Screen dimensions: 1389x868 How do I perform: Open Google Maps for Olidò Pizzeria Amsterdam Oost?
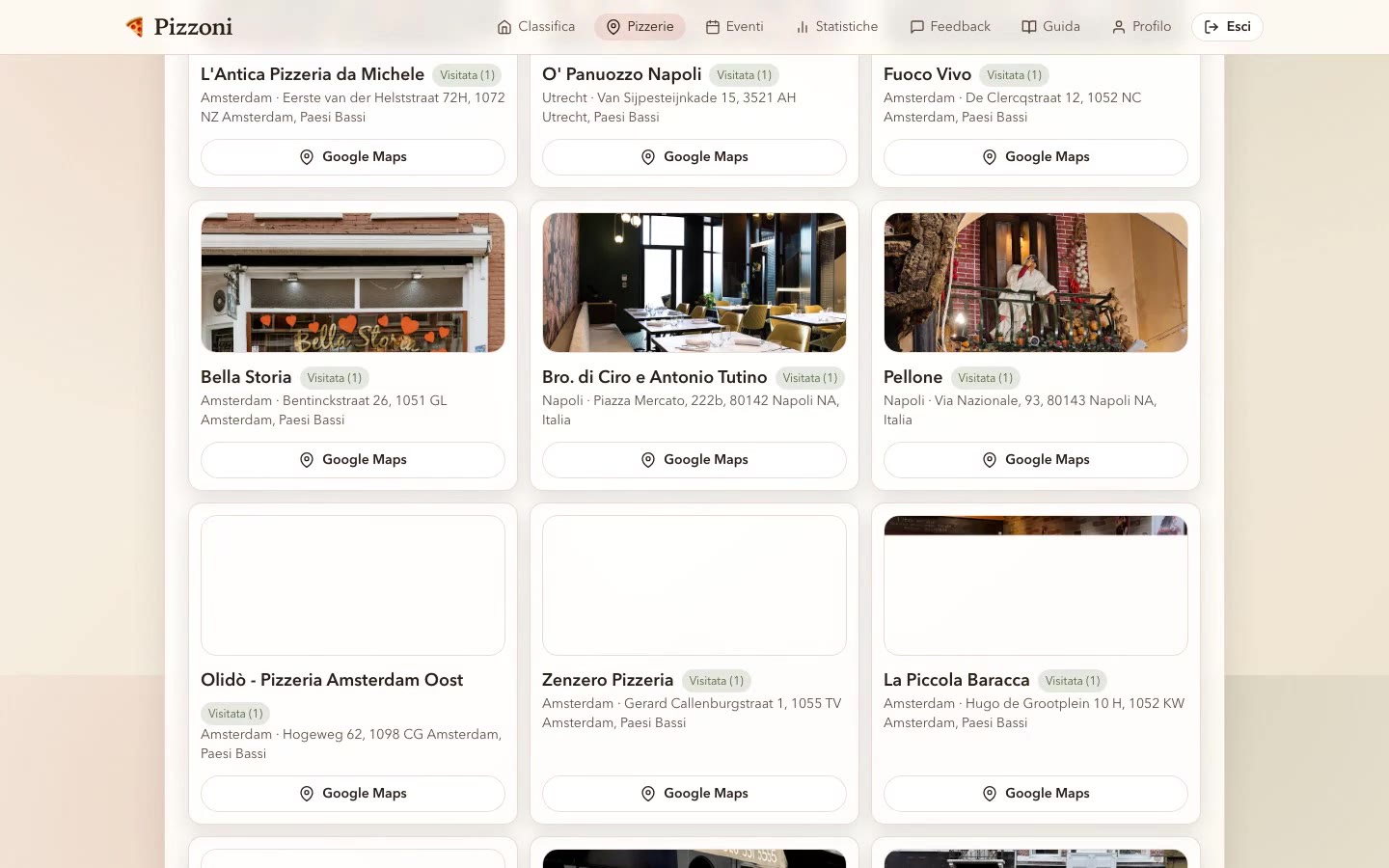pos(353,794)
